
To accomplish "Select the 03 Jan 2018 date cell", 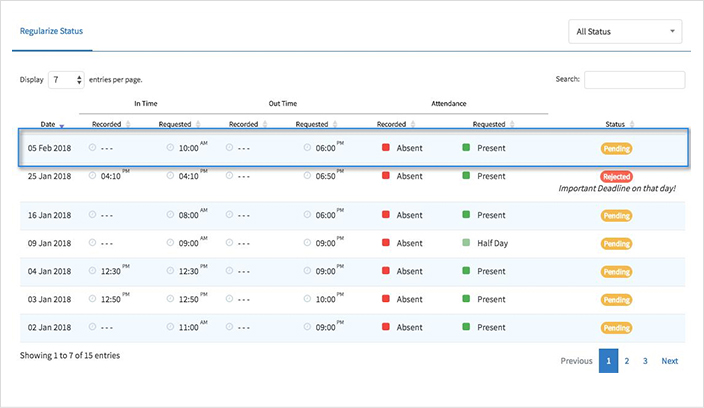I will pyautogui.click(x=49, y=299).
